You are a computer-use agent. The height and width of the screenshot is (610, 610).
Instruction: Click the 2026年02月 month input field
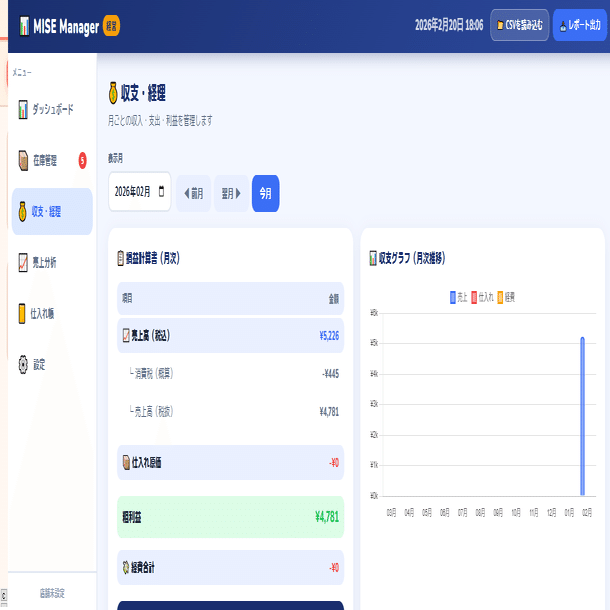pos(139,192)
